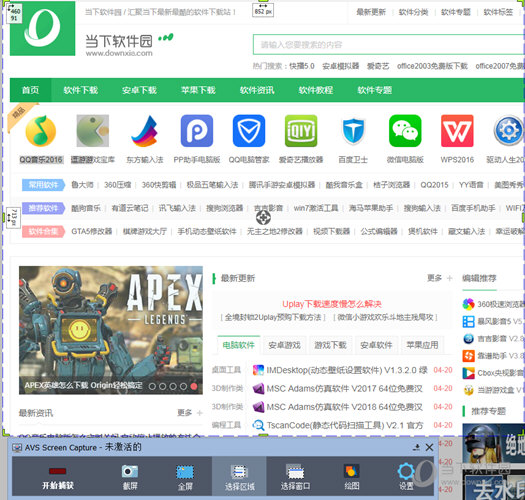The width and height of the screenshot is (525, 500).
Task: Open the 驱动人生 gear icon
Action: coord(509,131)
